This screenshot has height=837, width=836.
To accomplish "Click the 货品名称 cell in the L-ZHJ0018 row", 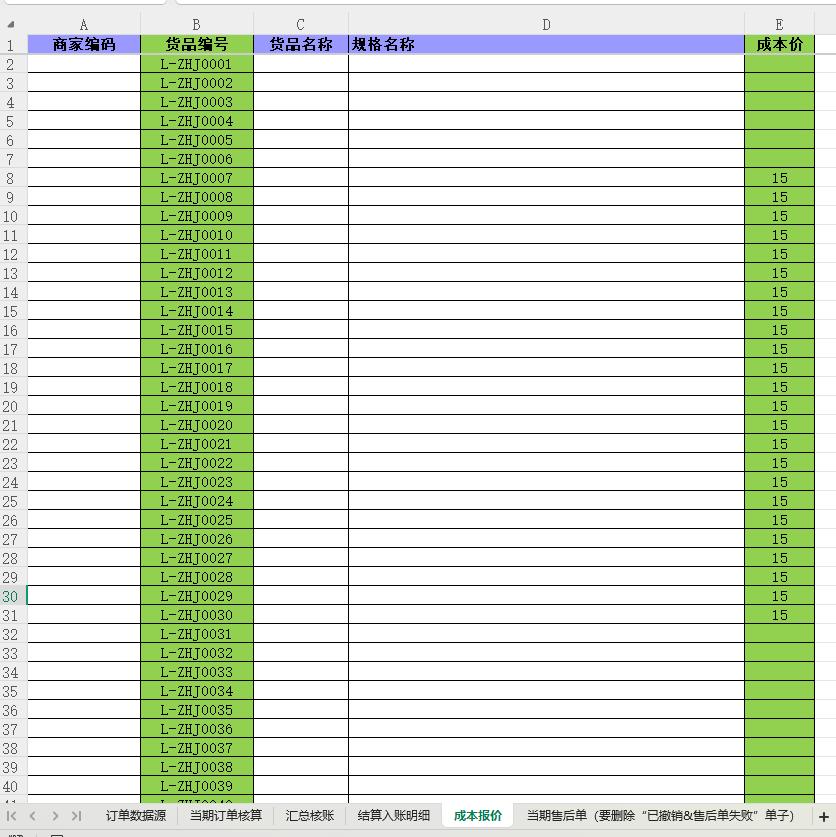I will coord(301,387).
